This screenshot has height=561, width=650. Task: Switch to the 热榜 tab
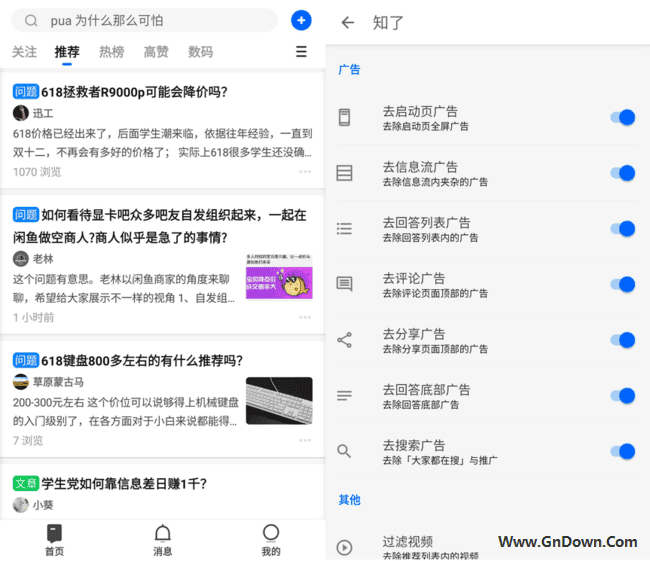pyautogui.click(x=112, y=52)
